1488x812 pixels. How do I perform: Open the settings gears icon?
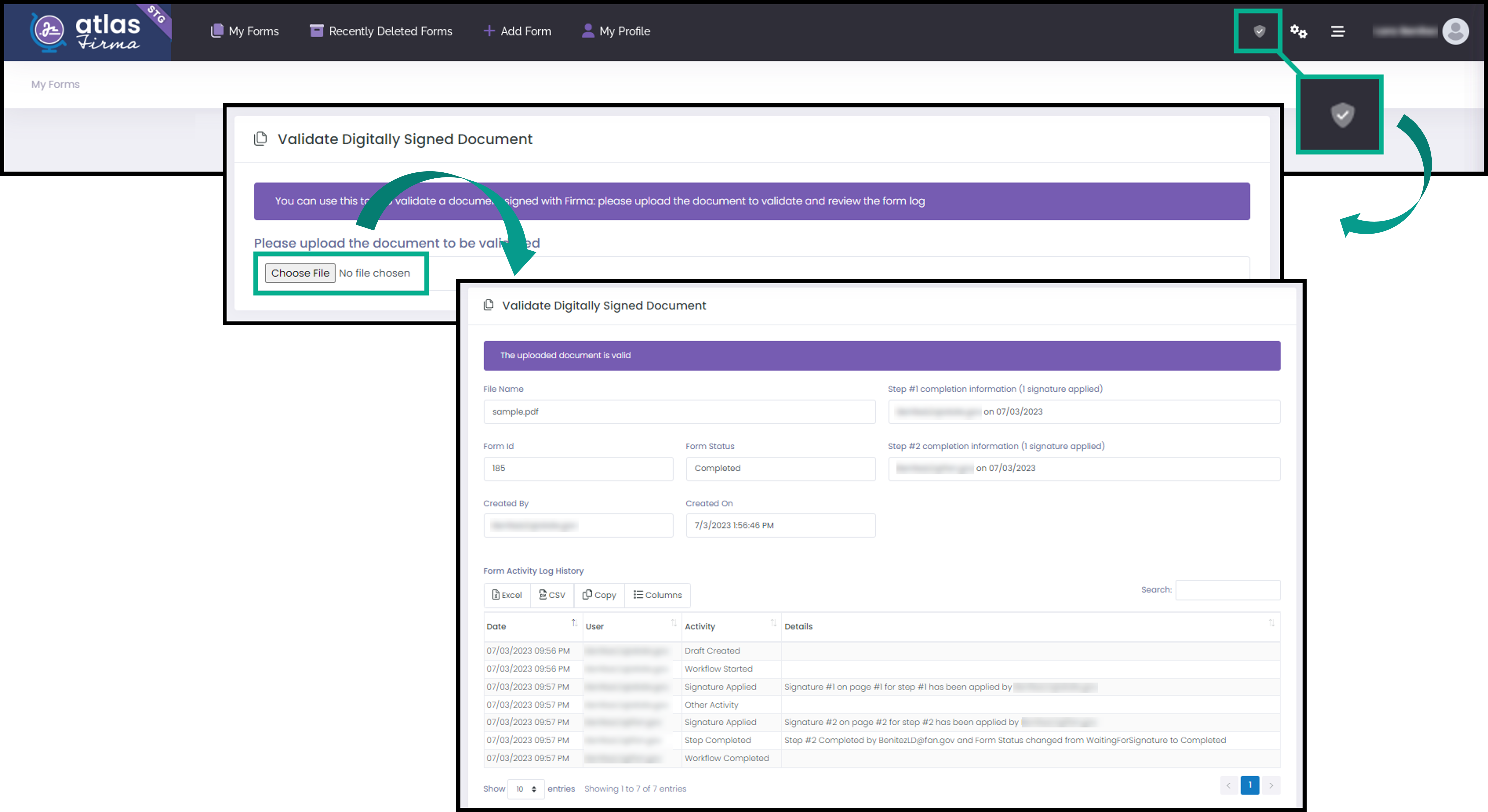[x=1299, y=31]
